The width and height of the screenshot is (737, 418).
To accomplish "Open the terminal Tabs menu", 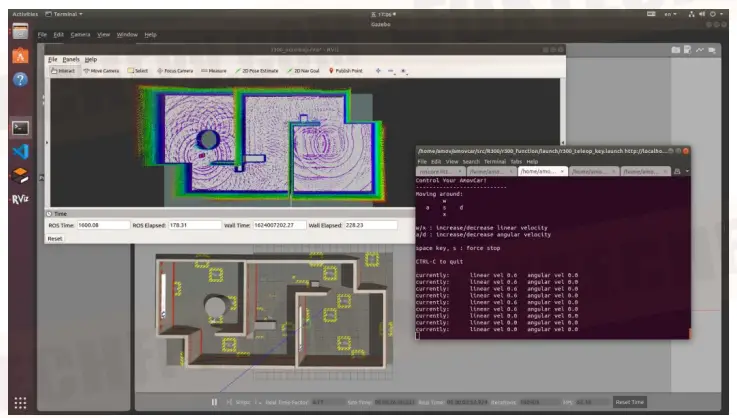I will [x=516, y=161].
